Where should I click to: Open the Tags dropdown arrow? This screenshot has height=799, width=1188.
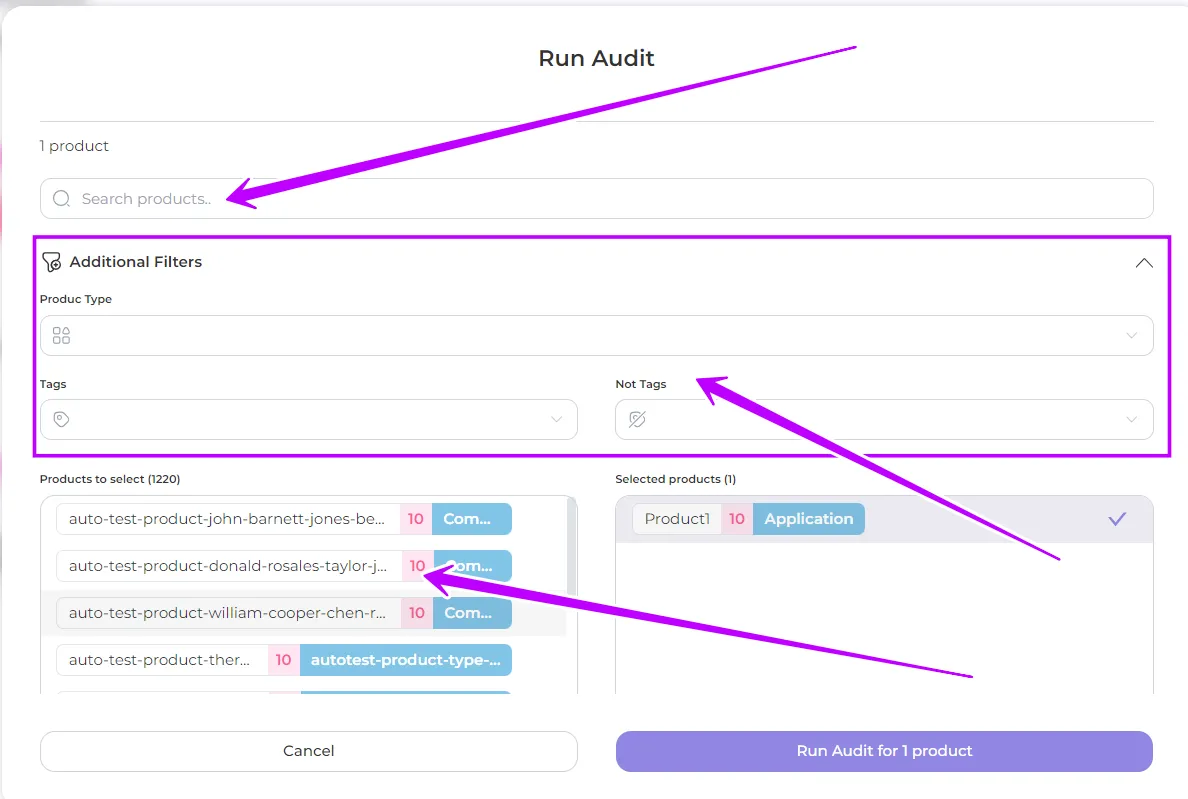pyautogui.click(x=557, y=420)
